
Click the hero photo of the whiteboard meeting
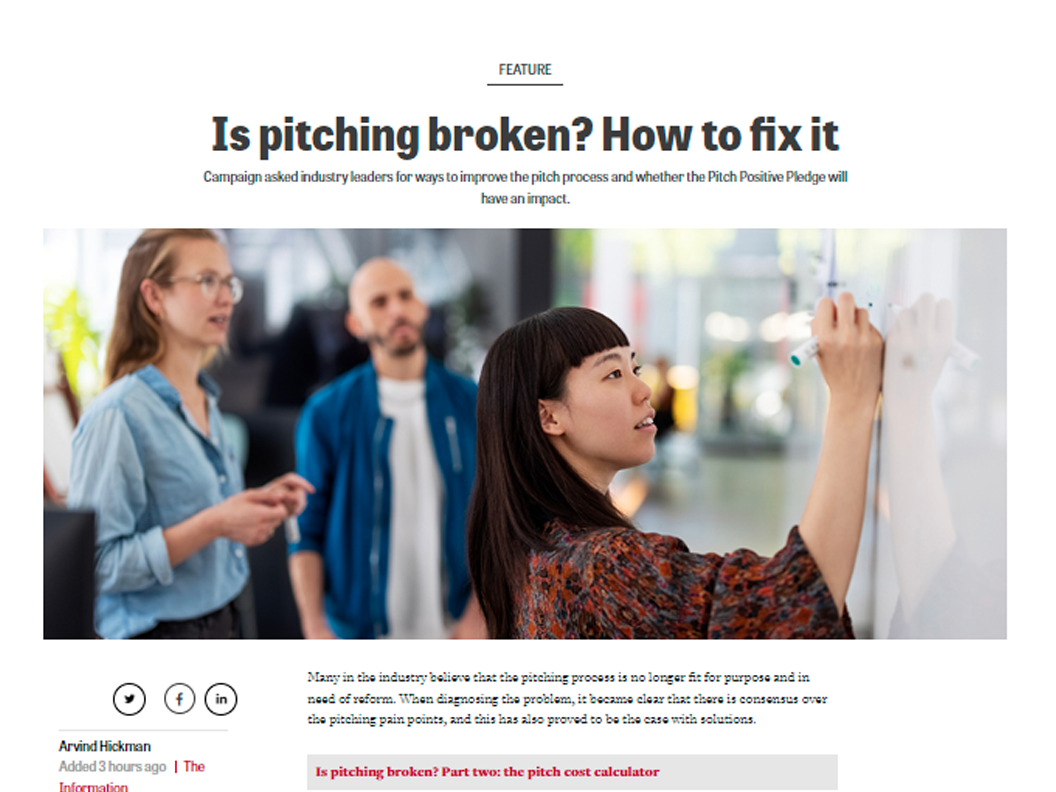525,434
